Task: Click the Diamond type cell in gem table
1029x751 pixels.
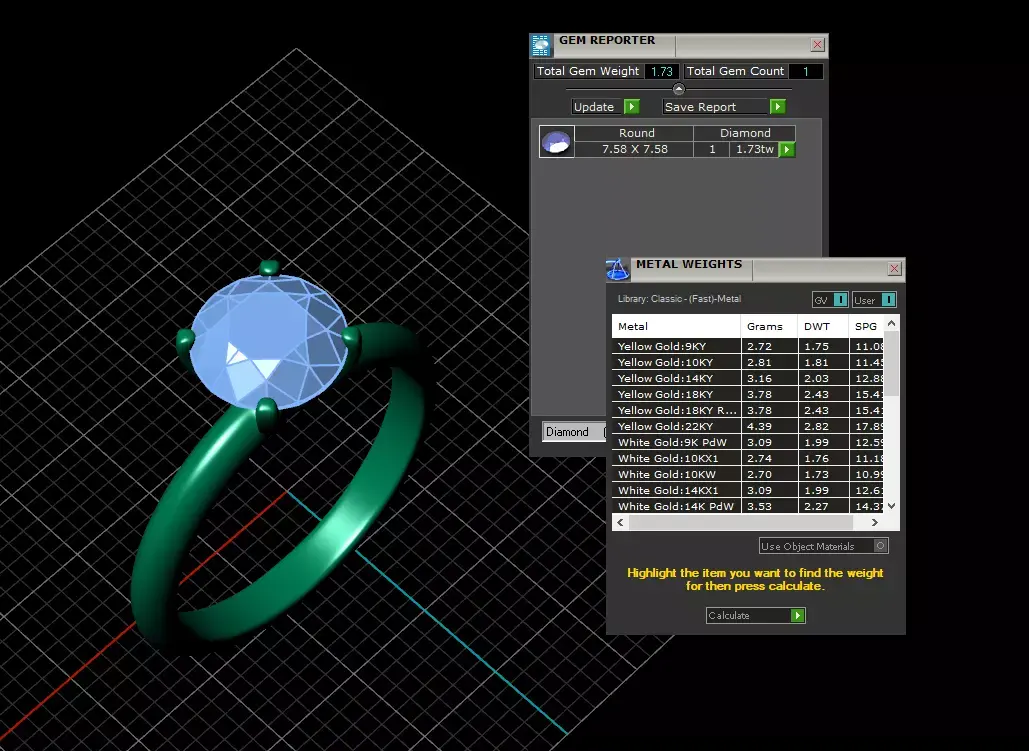Action: [745, 133]
